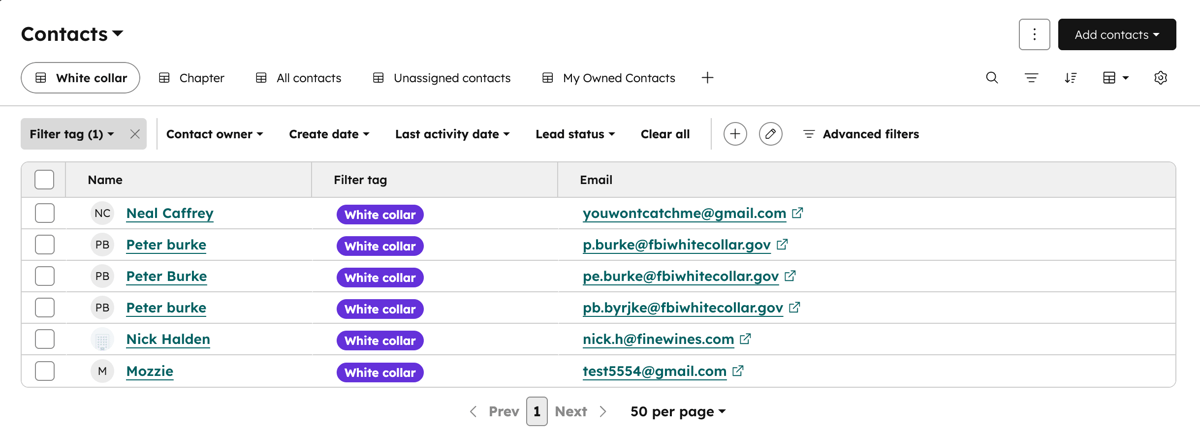Switch to the Unassigned contacts tab
The width and height of the screenshot is (1200, 433).
(x=441, y=78)
